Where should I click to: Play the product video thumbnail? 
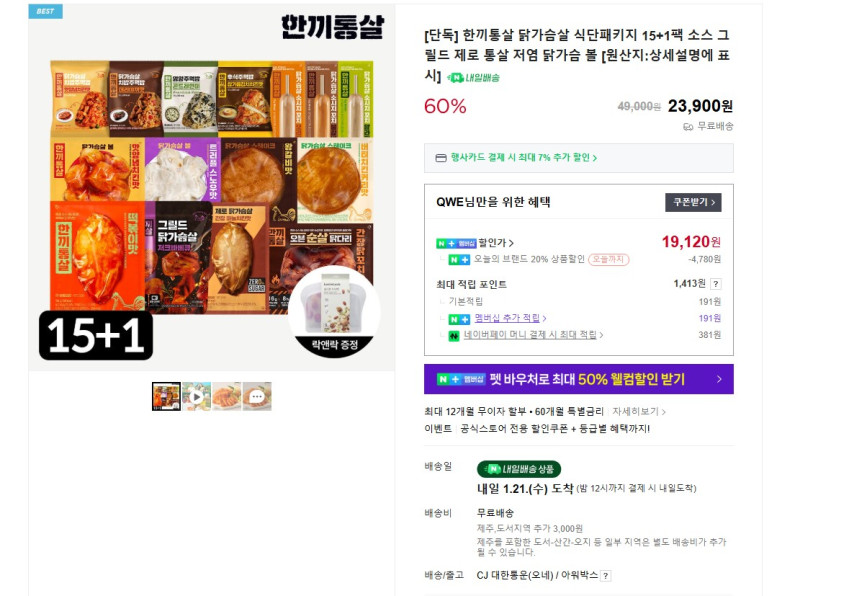(196, 396)
